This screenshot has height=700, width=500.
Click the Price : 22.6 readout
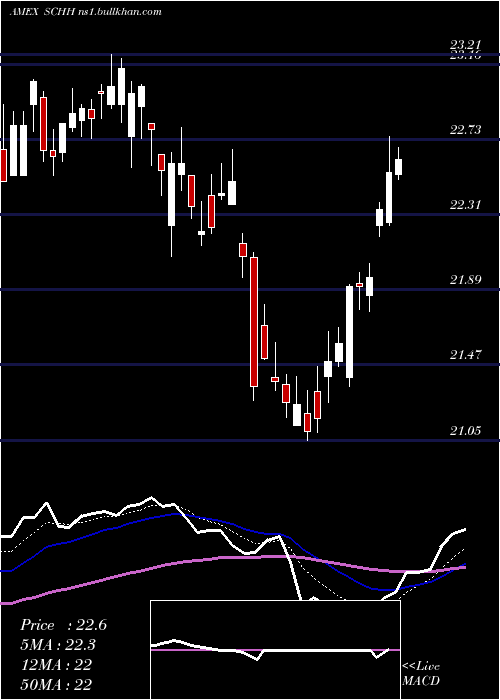(x=63, y=625)
